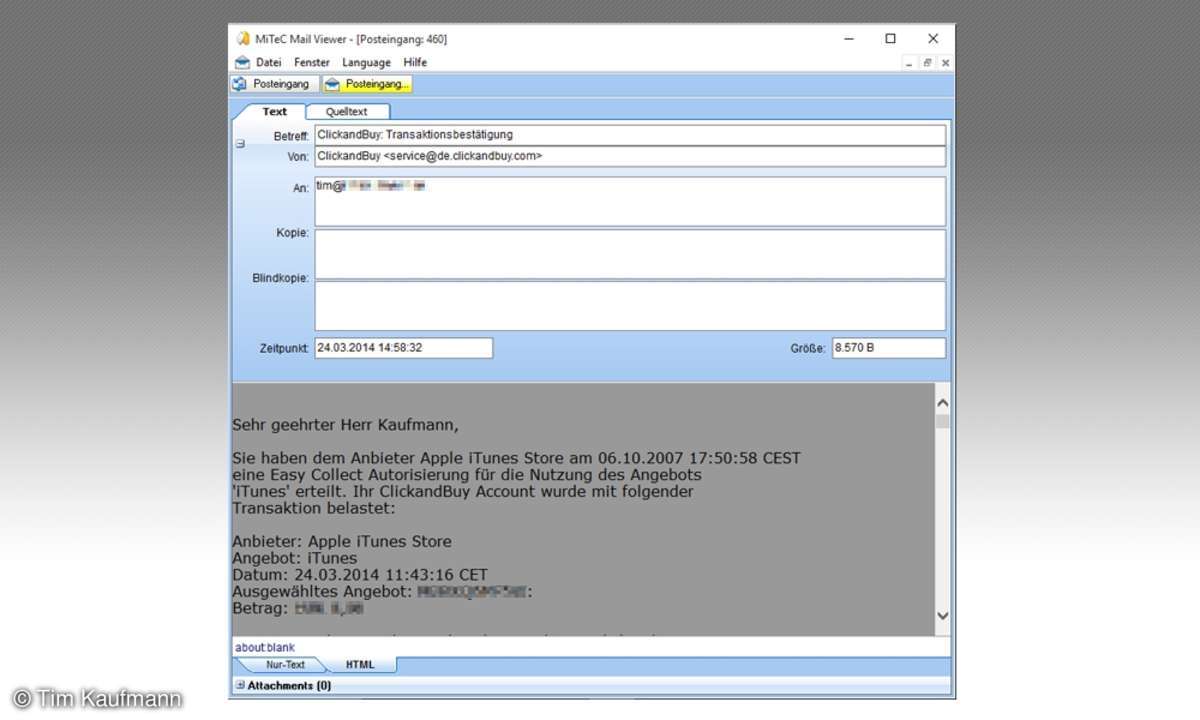This screenshot has width=1200, height=720.
Task: Restore the inner MDI child window
Action: [x=927, y=63]
